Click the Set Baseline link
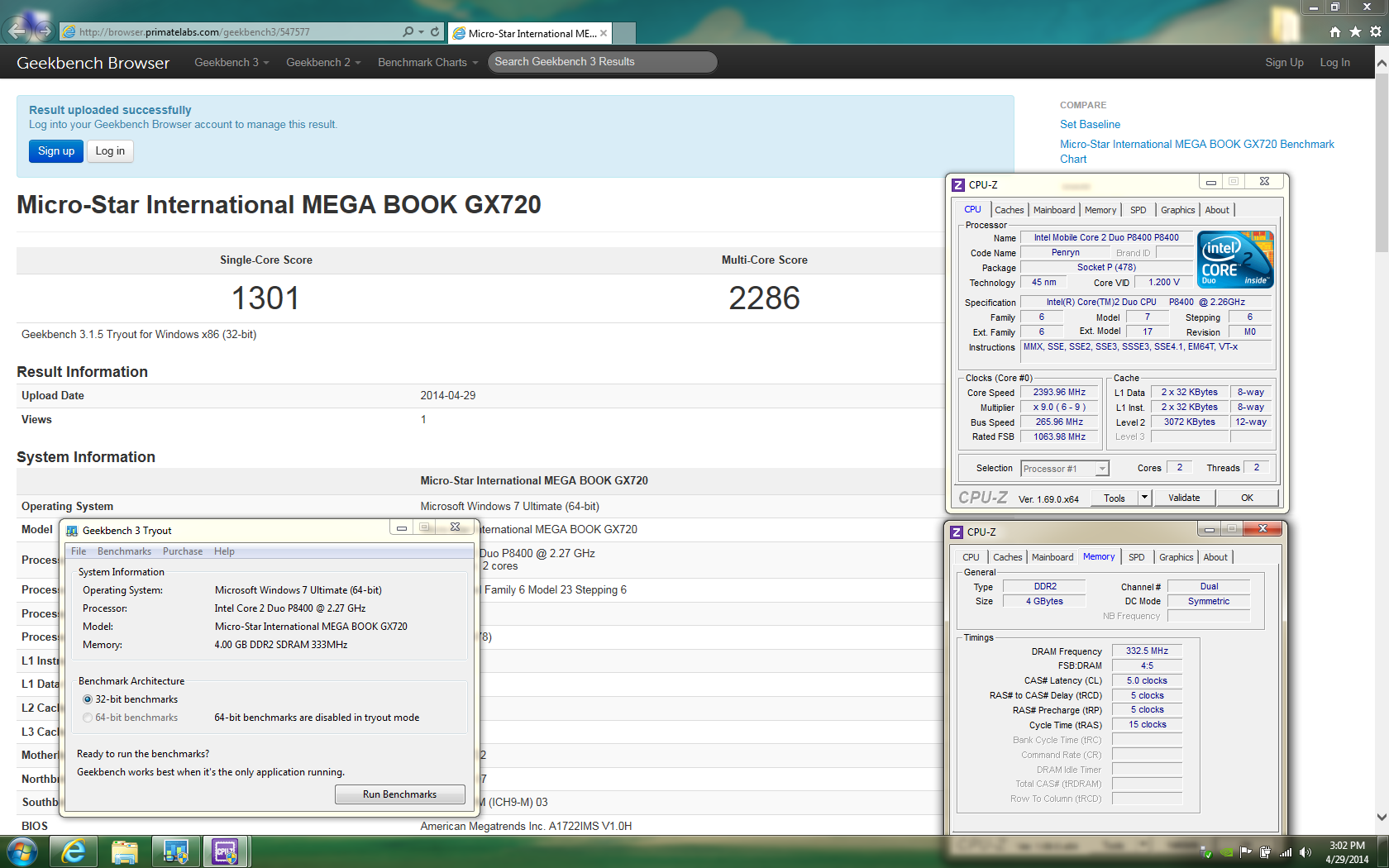Image resolution: width=1389 pixels, height=868 pixels. pos(1090,124)
